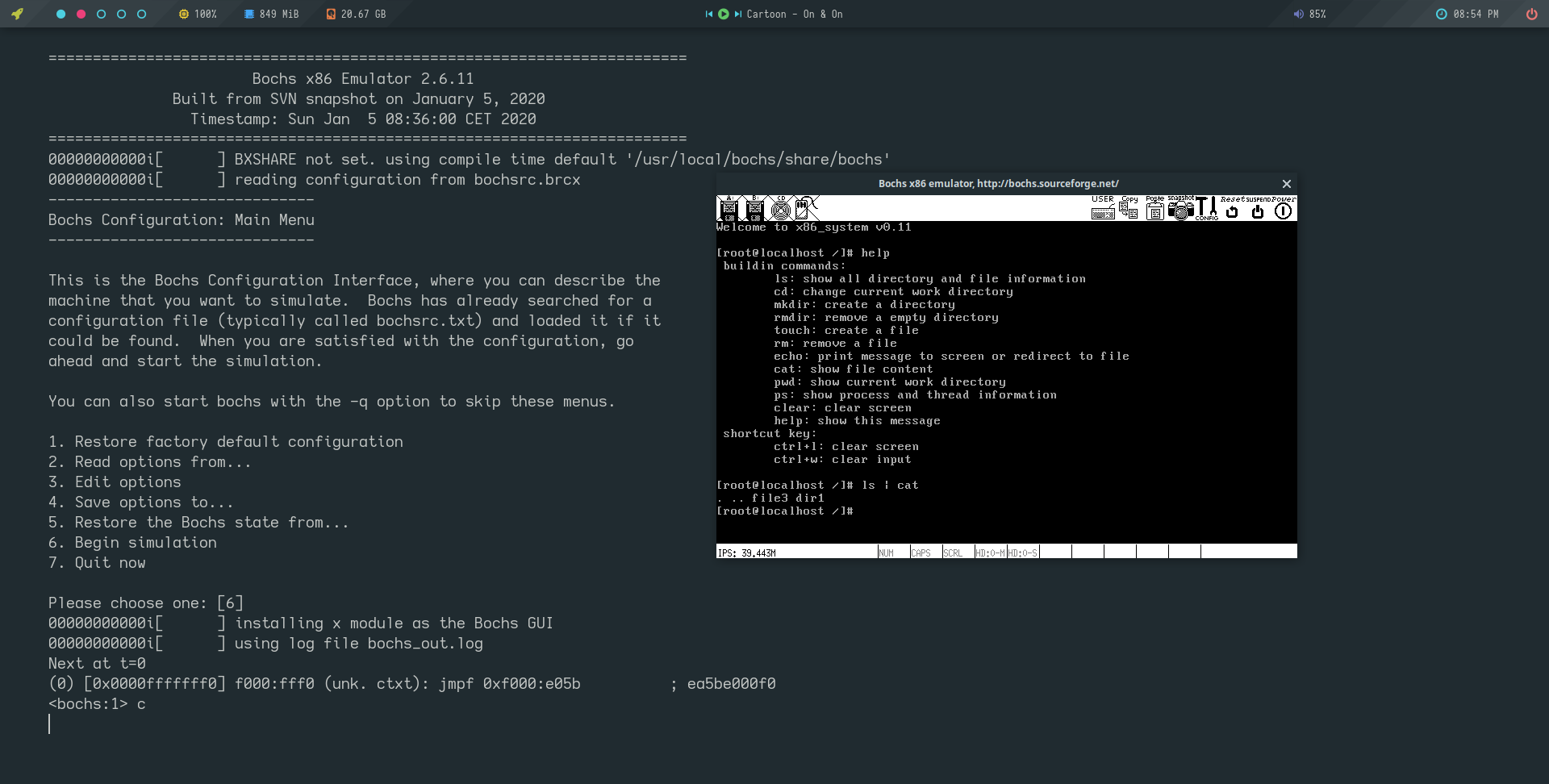Click 'ctrl+l: clear screen' shortcut line

click(846, 446)
